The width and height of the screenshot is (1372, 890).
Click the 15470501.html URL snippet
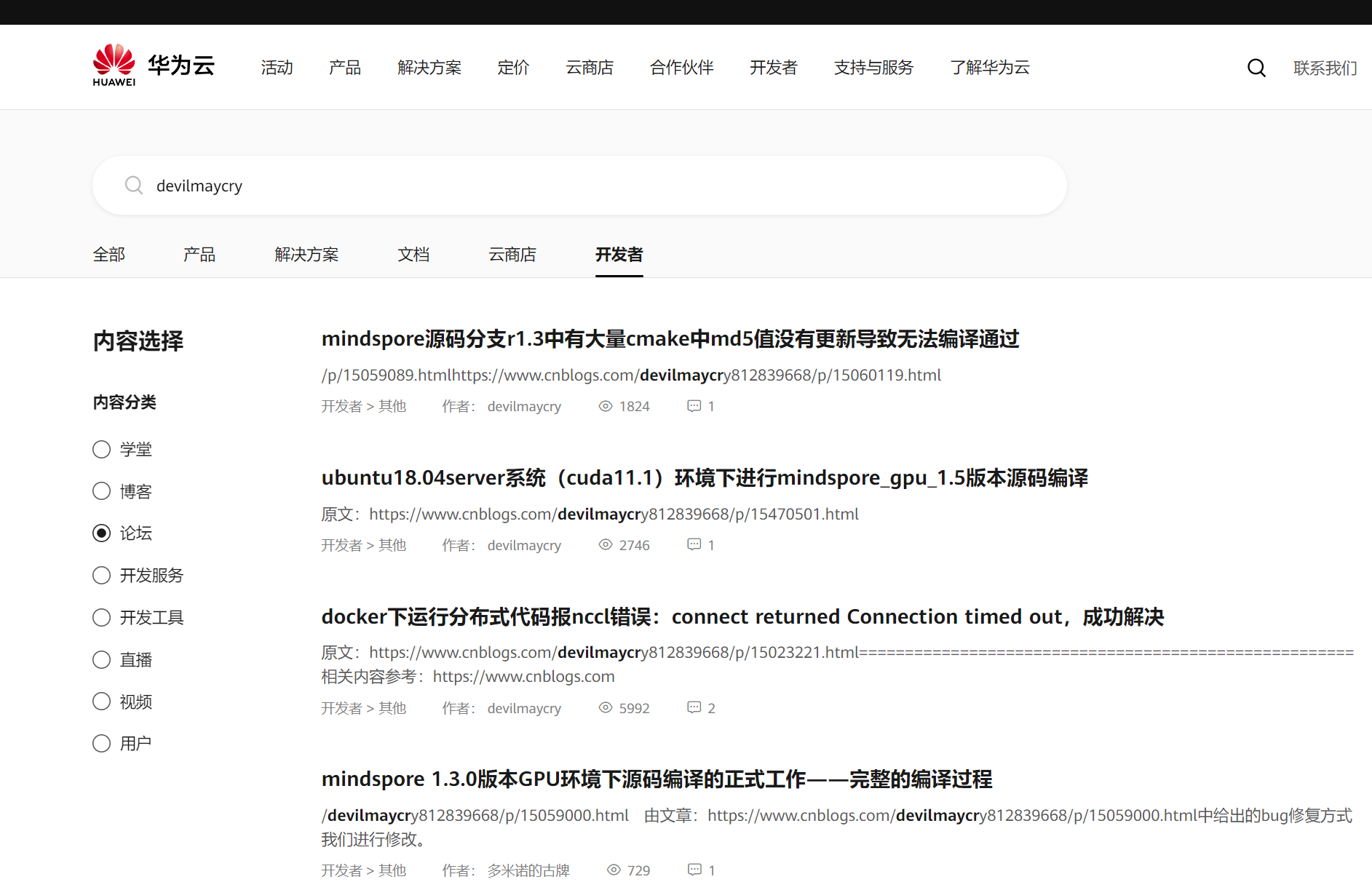point(590,514)
